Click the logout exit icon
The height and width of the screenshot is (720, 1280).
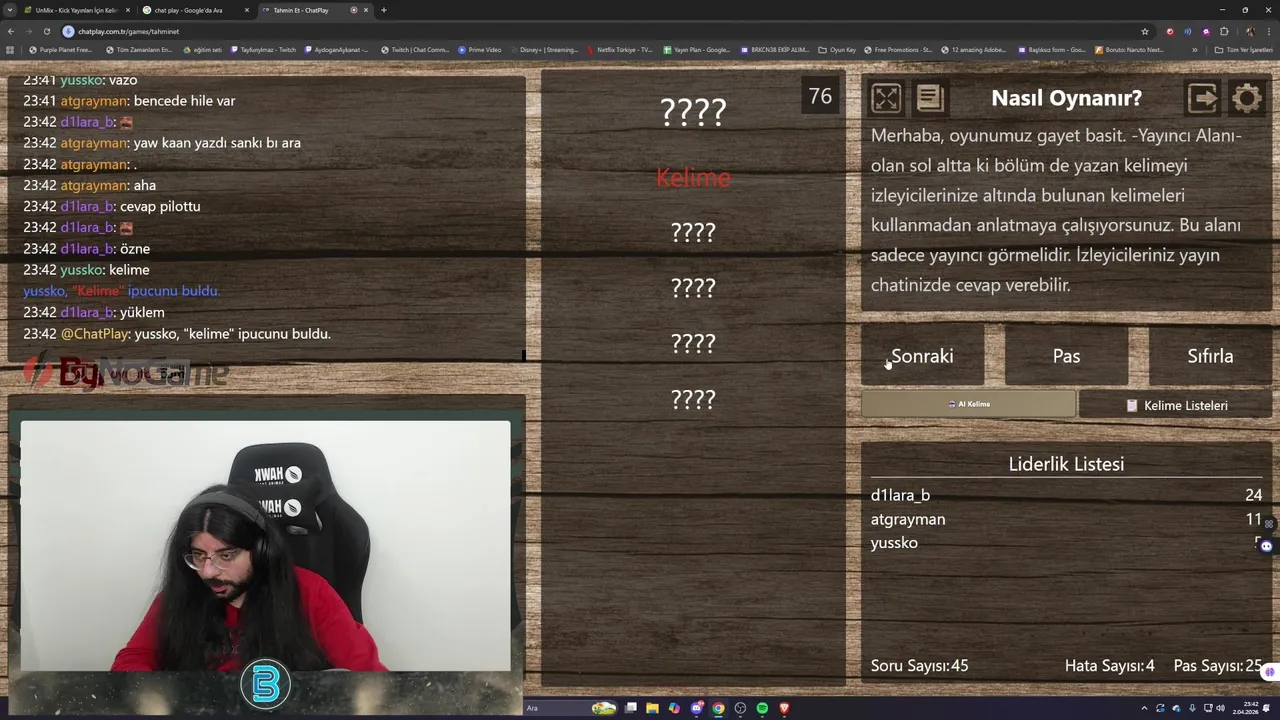pyautogui.click(x=1202, y=98)
